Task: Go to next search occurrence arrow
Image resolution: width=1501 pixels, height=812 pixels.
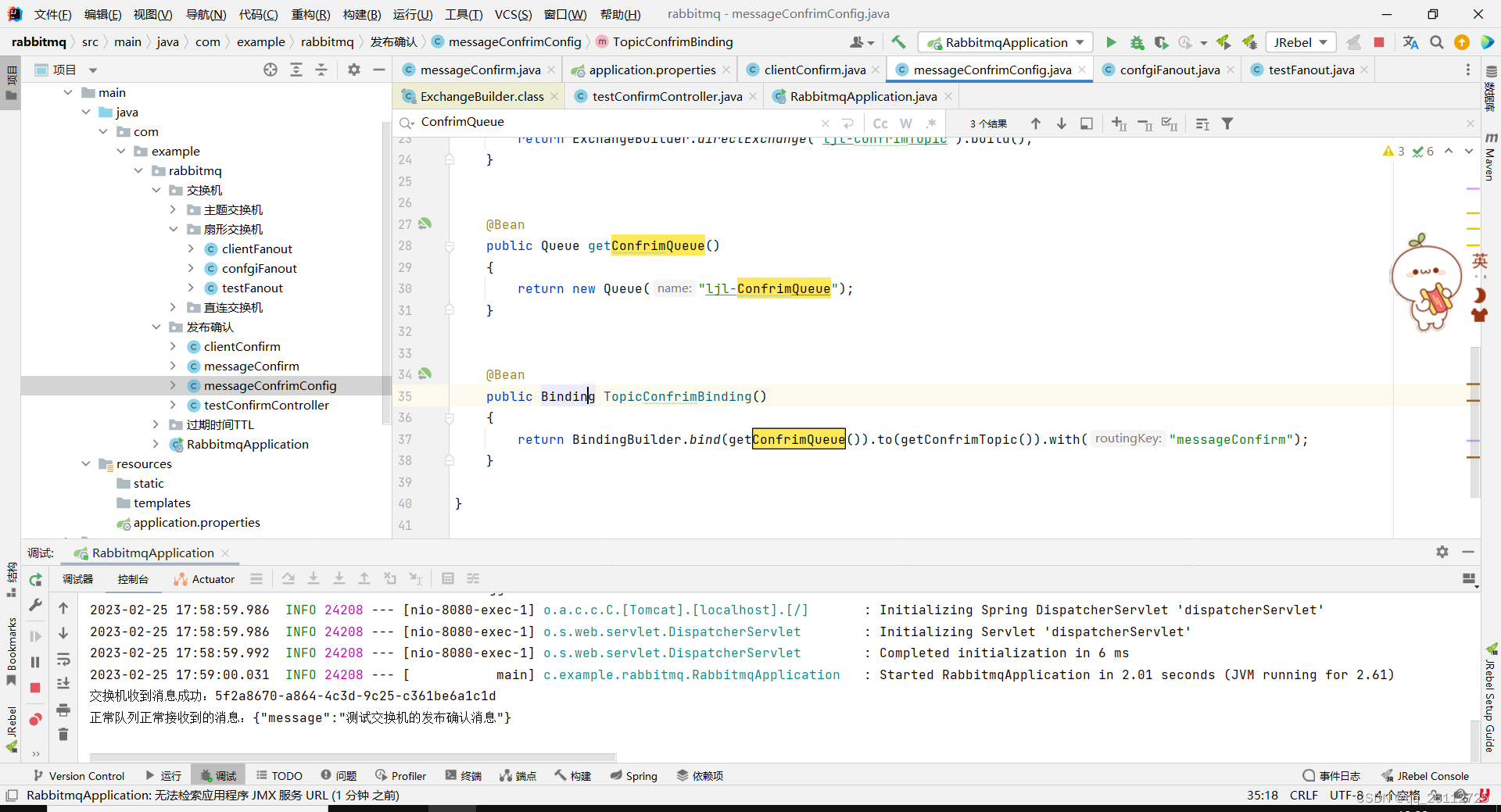Action: 1062,123
